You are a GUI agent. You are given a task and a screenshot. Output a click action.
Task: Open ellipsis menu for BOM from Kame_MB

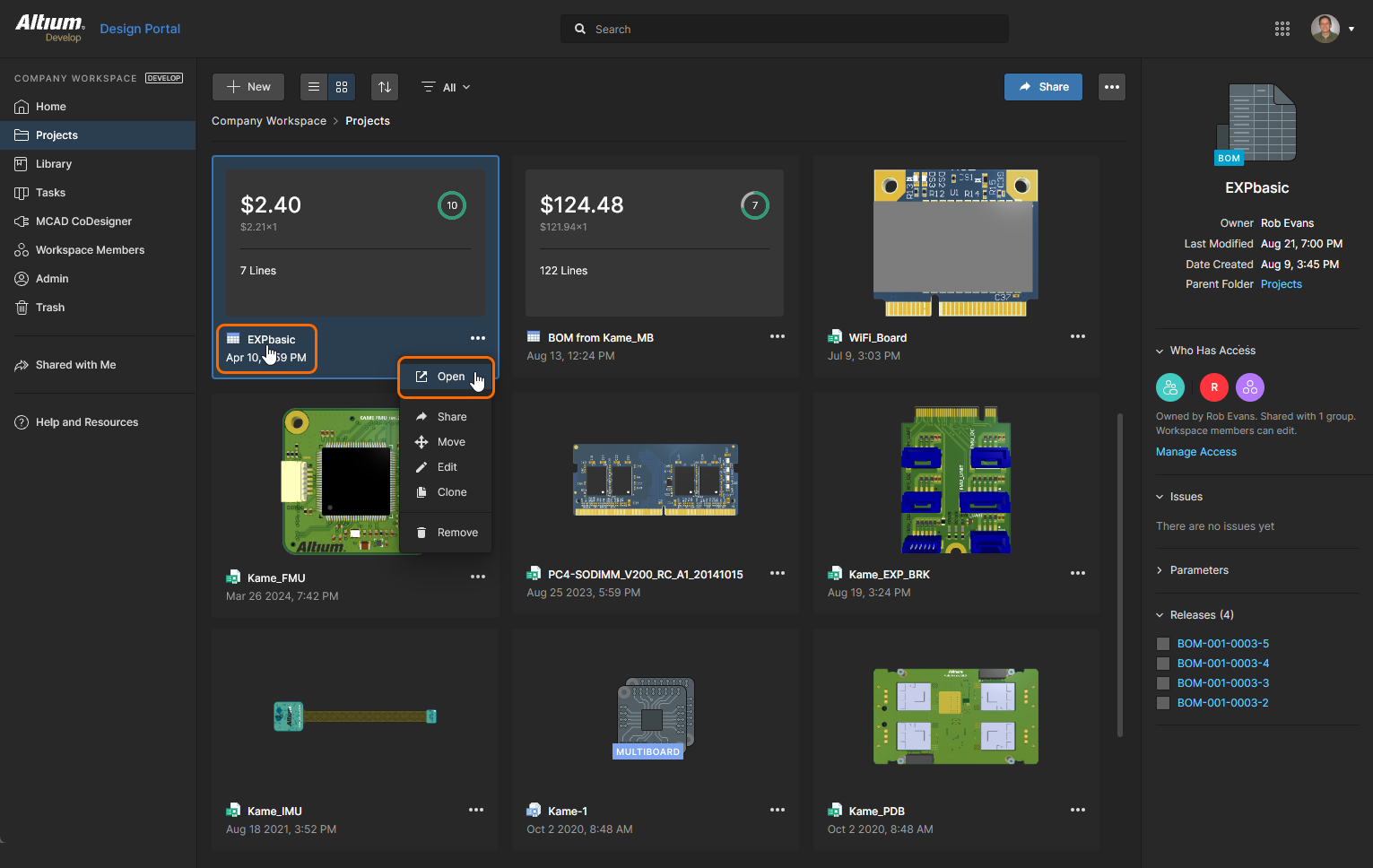pos(778,336)
